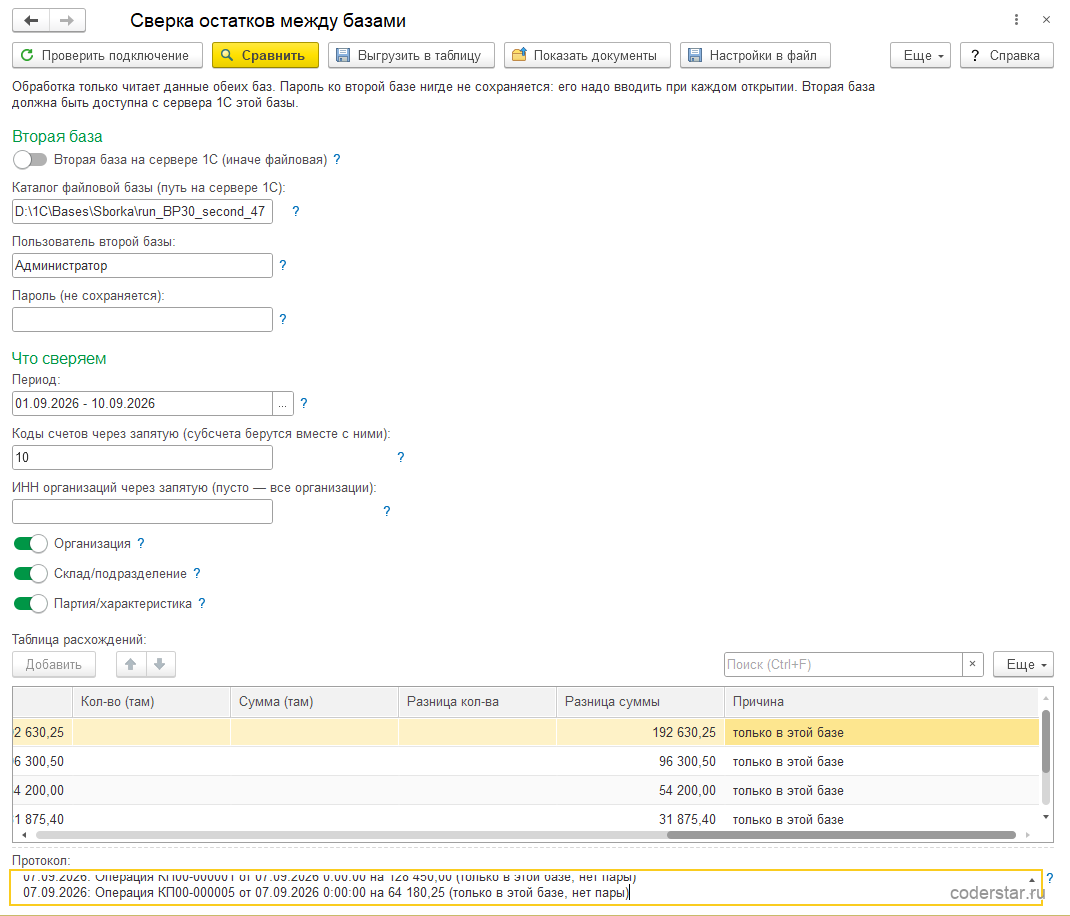The image size is (1070, 916).
Task: Open the help hint for Организация toggle
Action: pyautogui.click(x=141, y=543)
